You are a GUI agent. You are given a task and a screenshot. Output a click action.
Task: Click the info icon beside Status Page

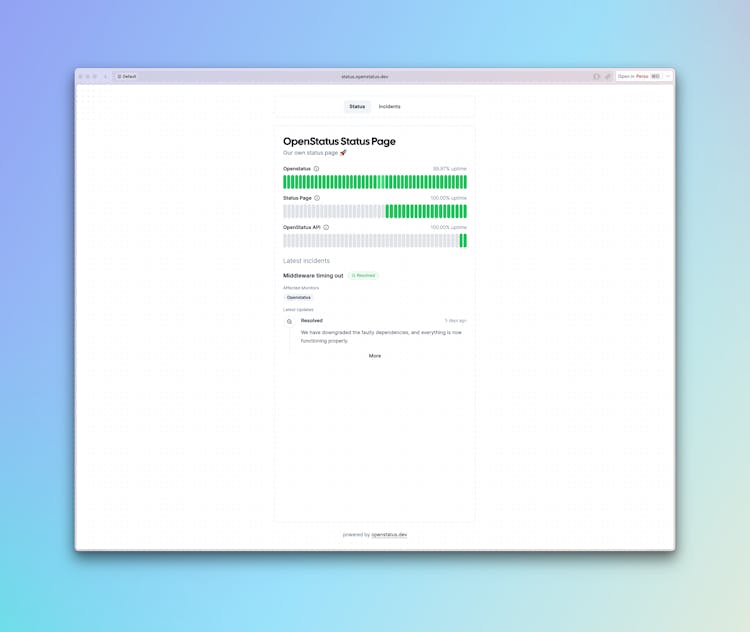[x=317, y=198]
